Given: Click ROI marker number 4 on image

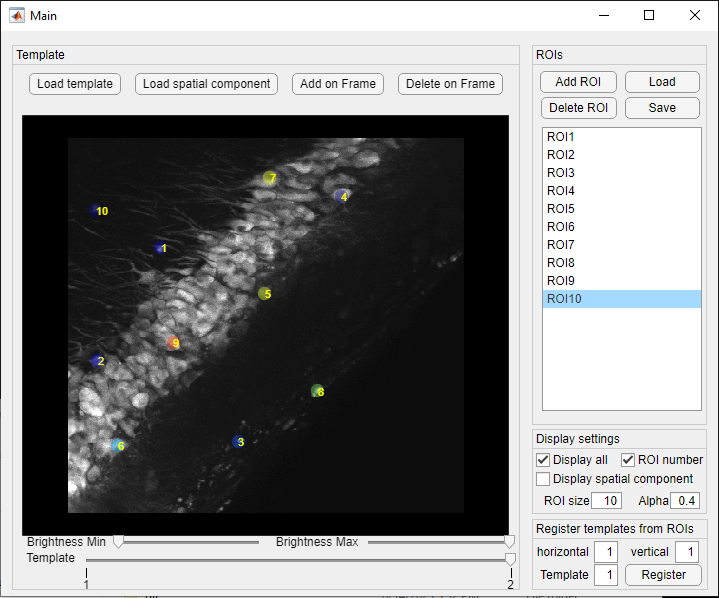Looking at the screenshot, I should tap(341, 196).
